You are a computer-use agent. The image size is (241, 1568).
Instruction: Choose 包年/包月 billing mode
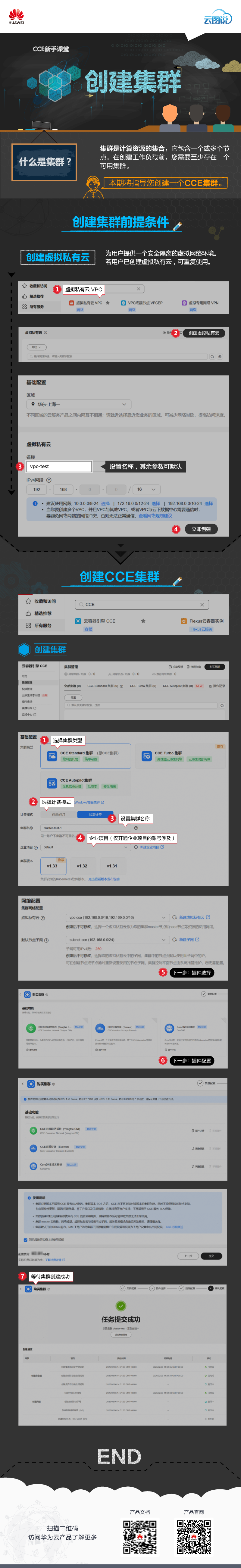tap(59, 815)
